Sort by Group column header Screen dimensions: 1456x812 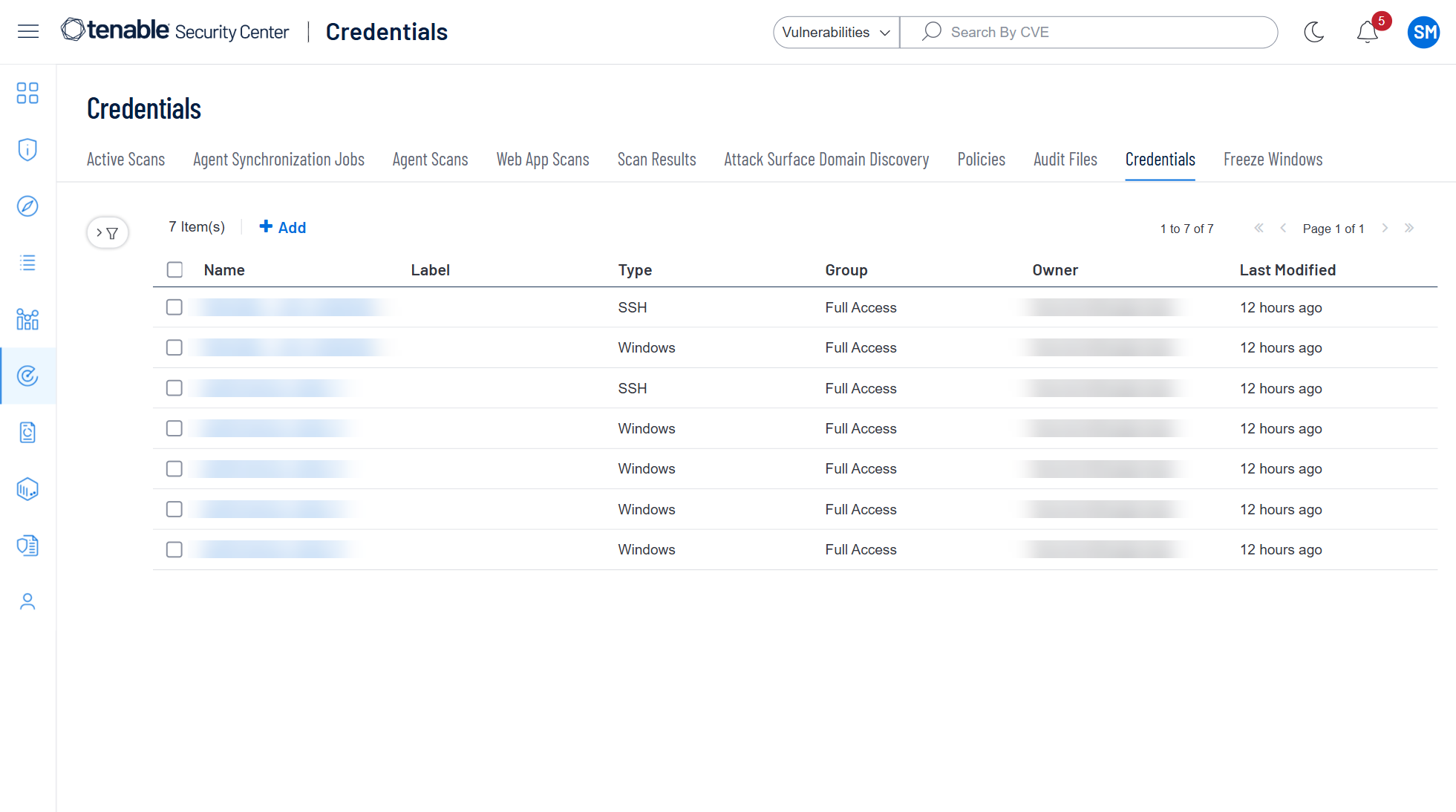click(846, 270)
